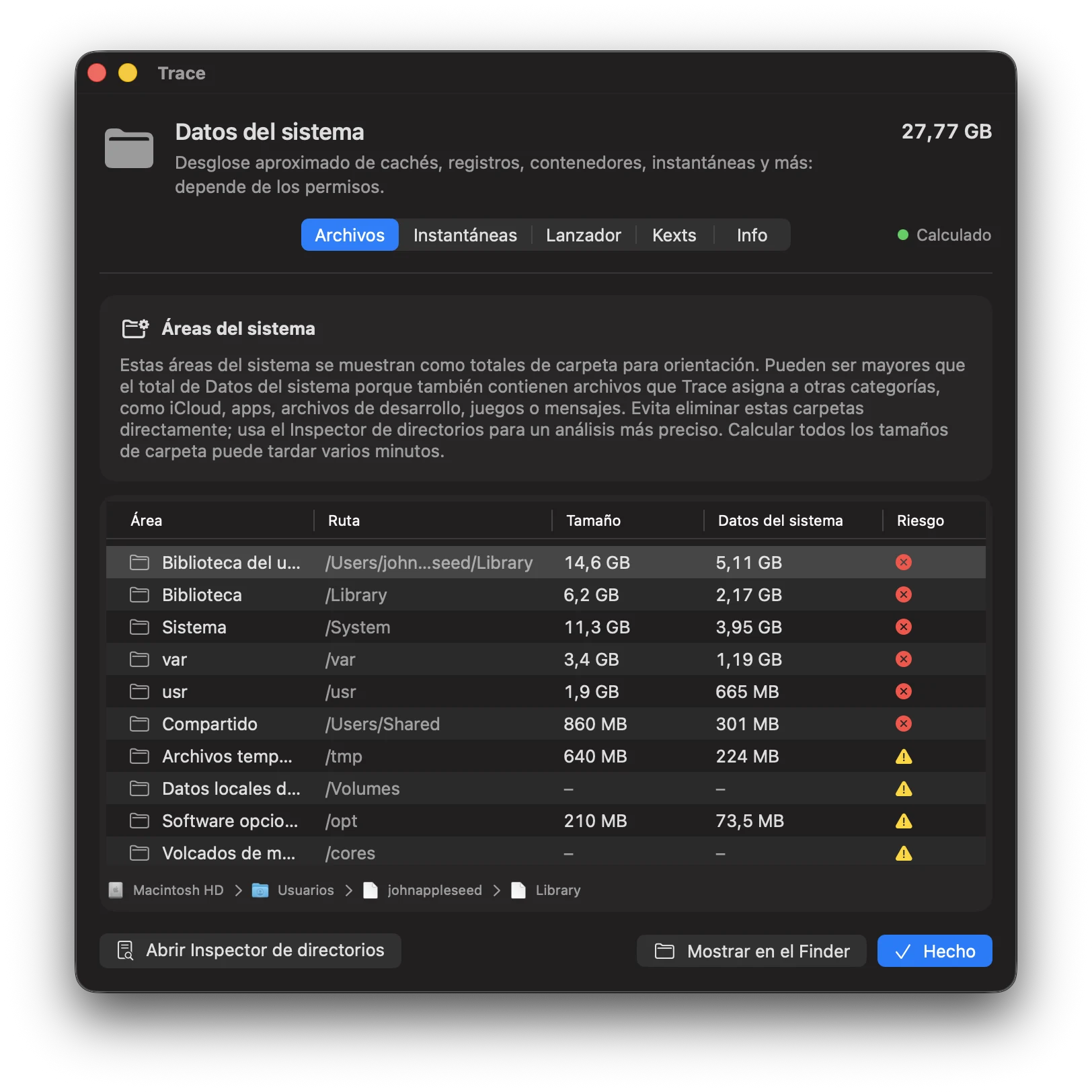Click the Hecho button
The height and width of the screenshot is (1092, 1092).
[935, 951]
